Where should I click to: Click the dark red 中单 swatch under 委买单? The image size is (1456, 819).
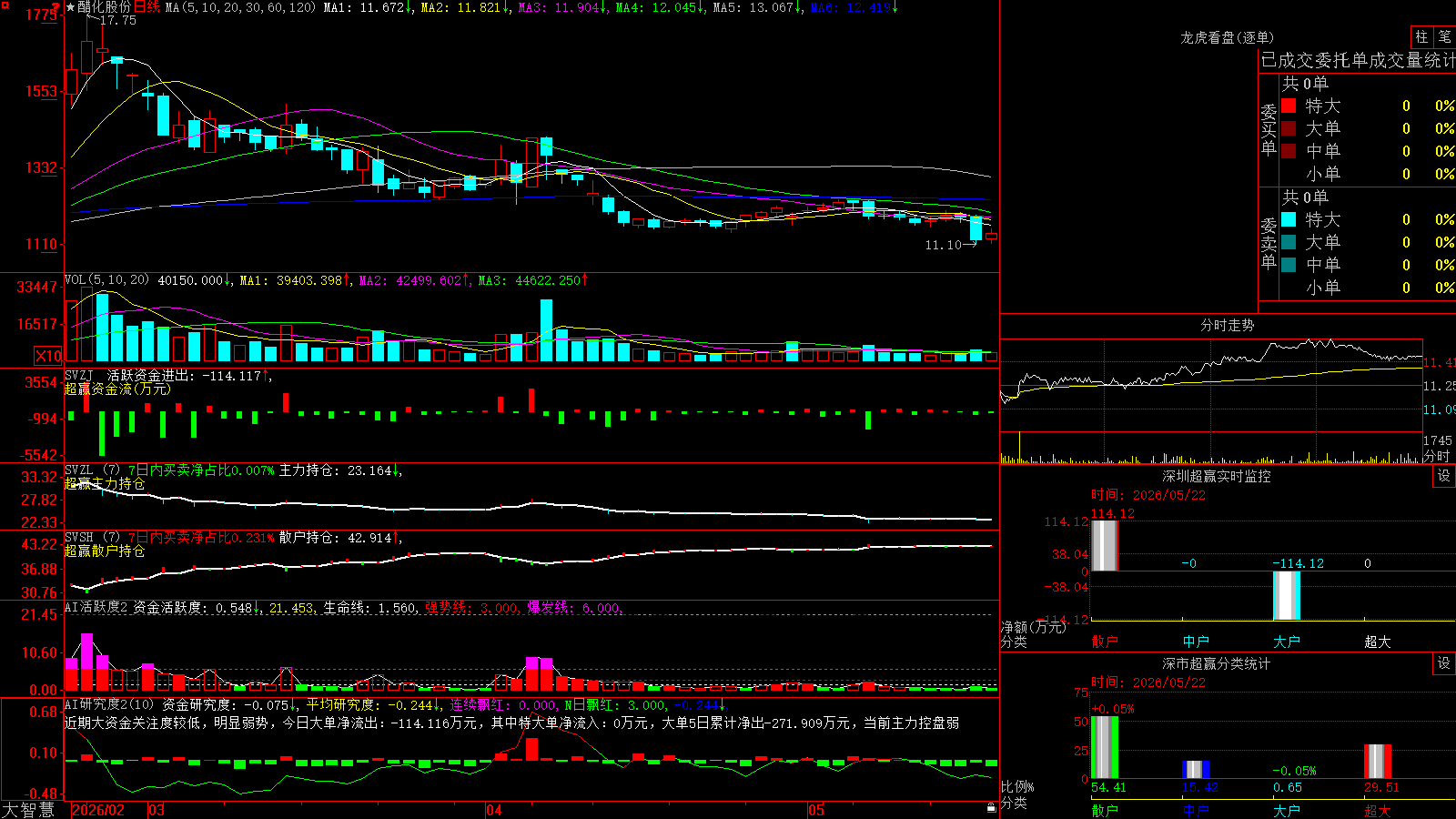pos(1289,151)
